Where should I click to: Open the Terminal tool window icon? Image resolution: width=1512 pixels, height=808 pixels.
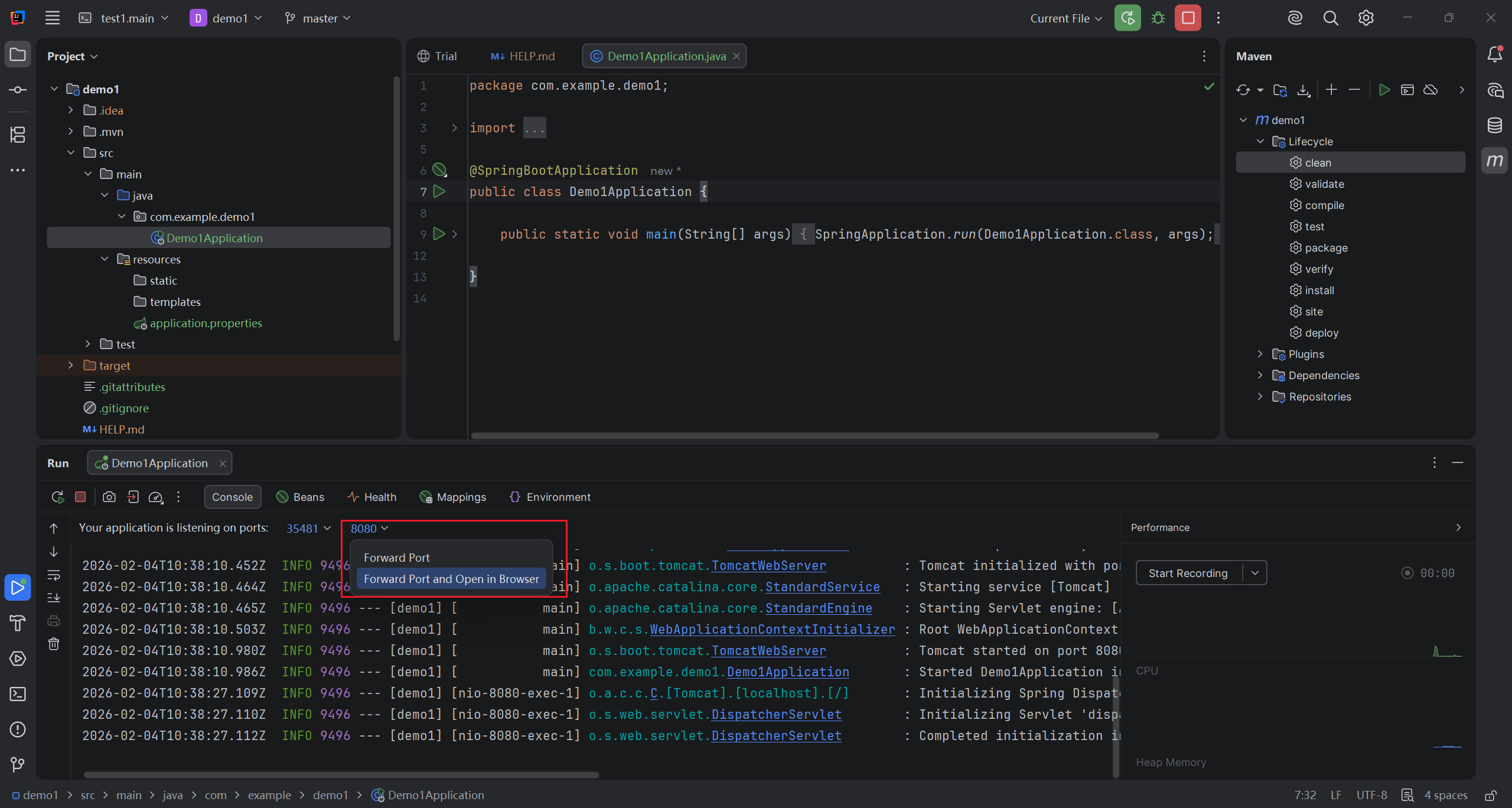click(x=18, y=694)
